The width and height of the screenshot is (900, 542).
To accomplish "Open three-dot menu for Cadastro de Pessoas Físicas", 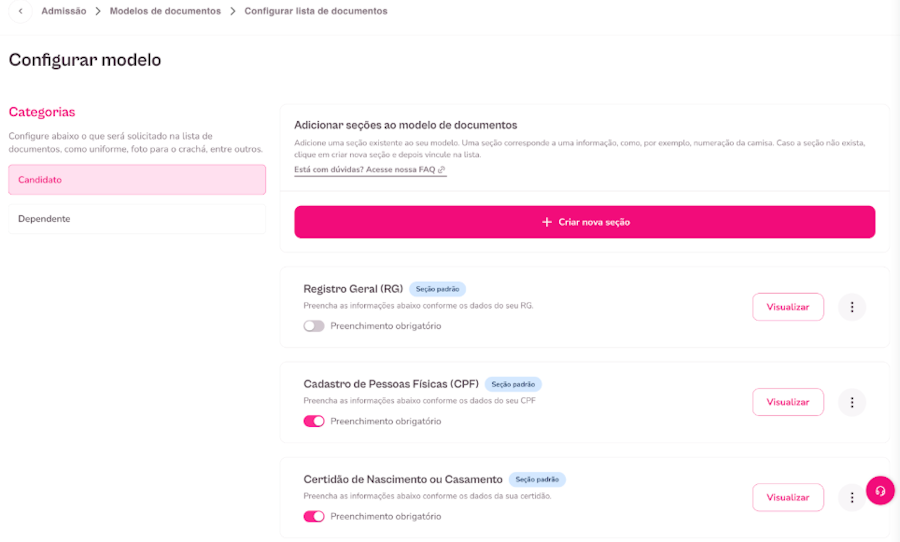I will click(852, 402).
